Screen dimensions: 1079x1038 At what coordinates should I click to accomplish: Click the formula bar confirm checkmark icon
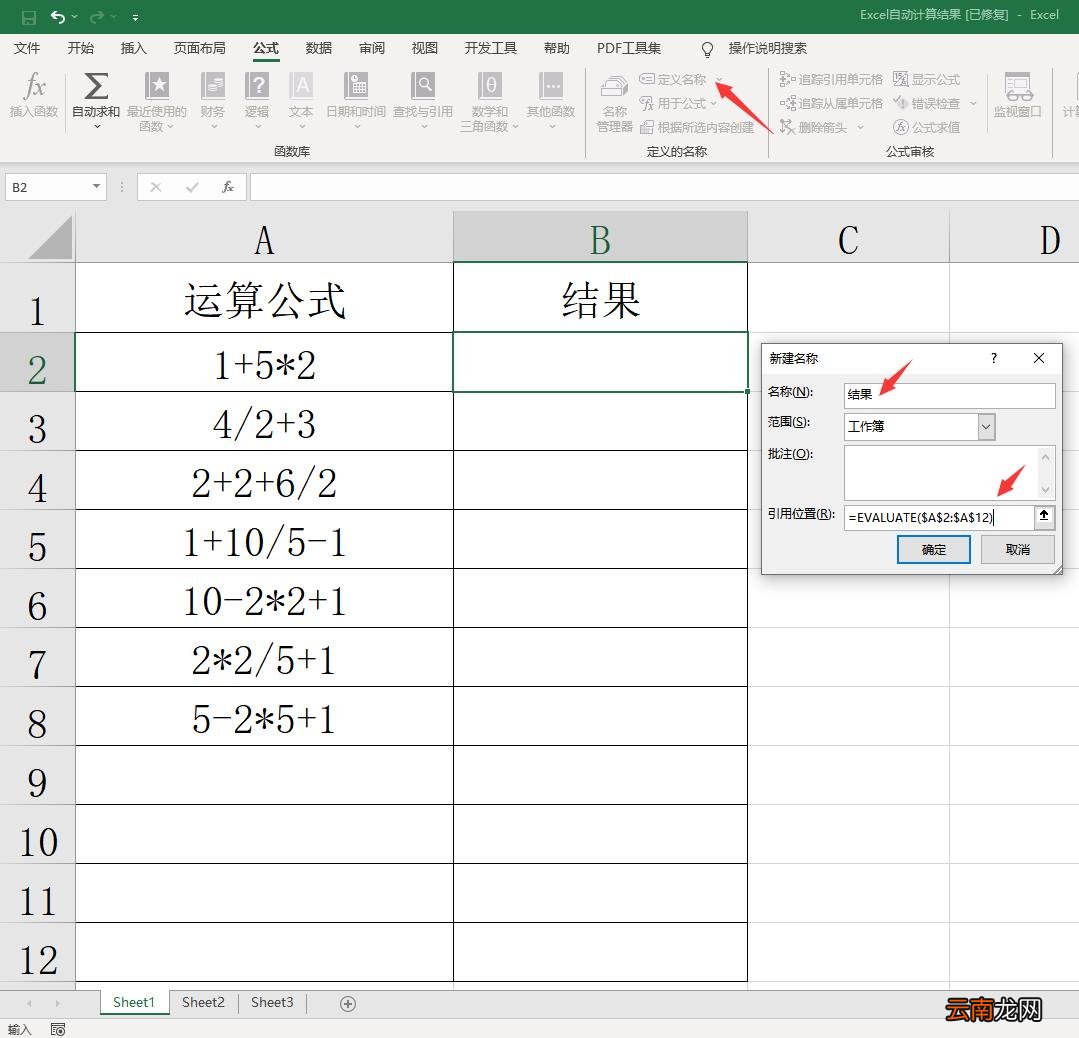pos(192,187)
